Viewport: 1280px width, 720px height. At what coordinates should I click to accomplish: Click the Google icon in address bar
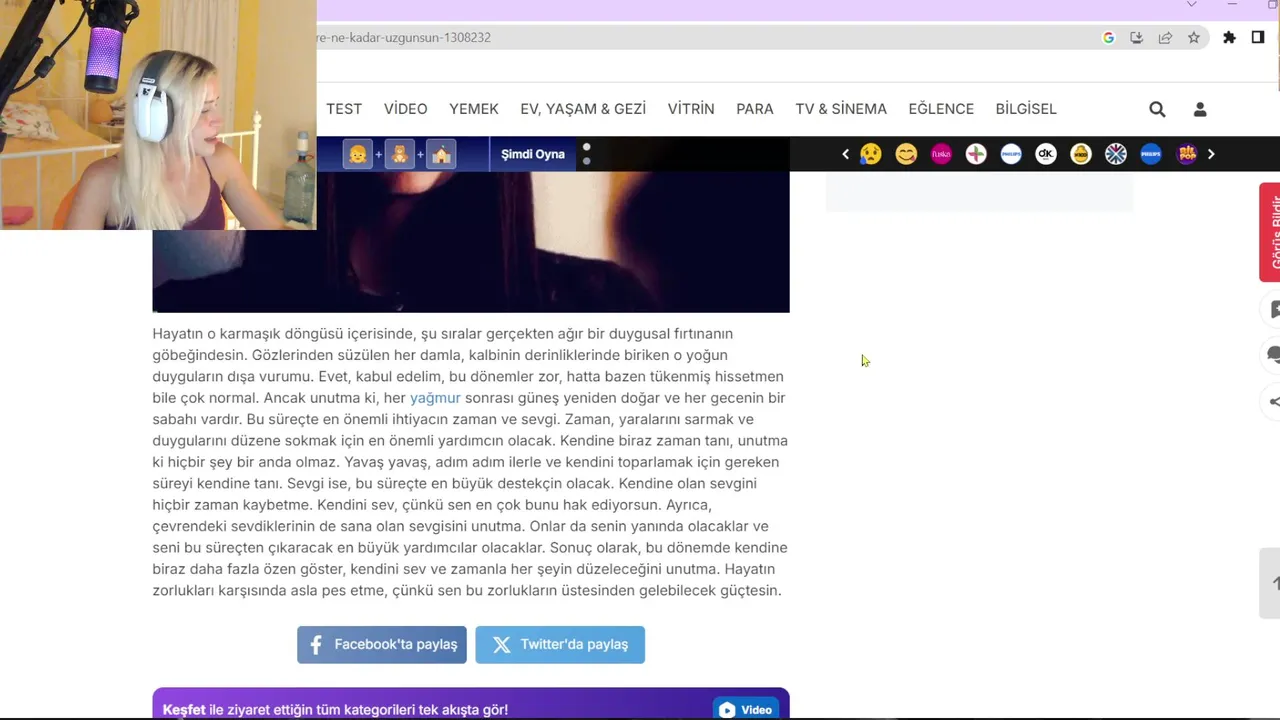pyautogui.click(x=1108, y=37)
